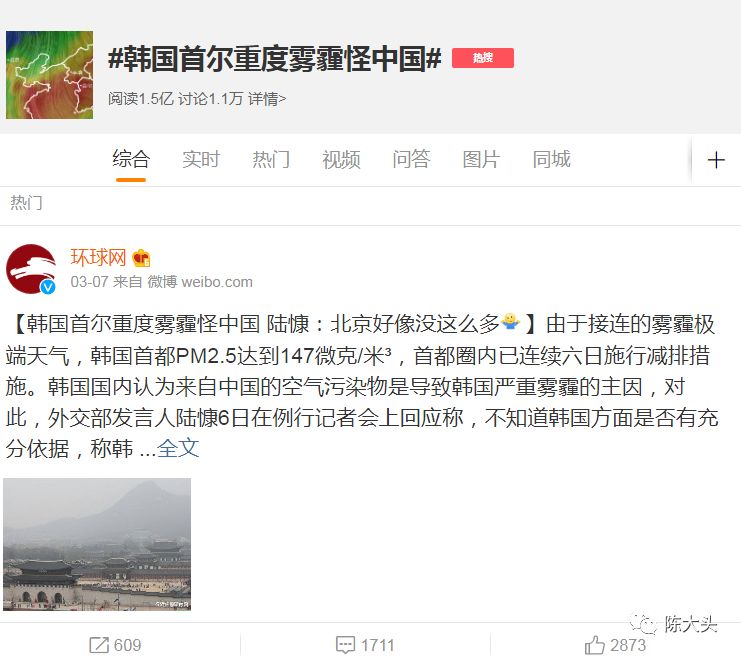Switch to the 热门 tab
The height and width of the screenshot is (656, 741).
pyautogui.click(x=271, y=159)
